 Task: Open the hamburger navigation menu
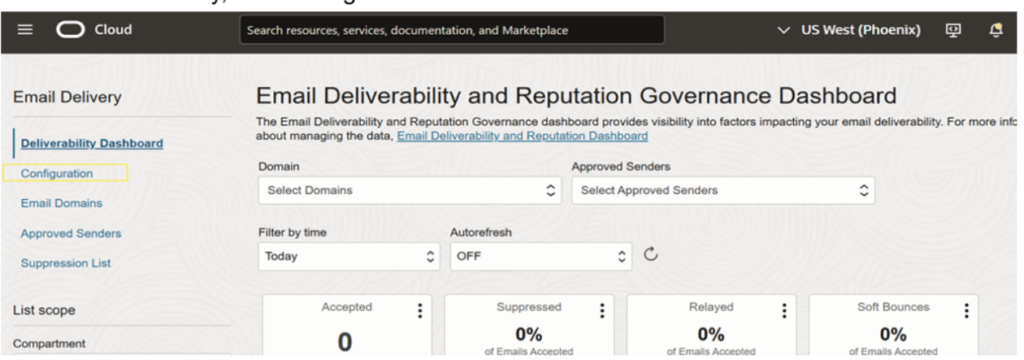point(25,30)
